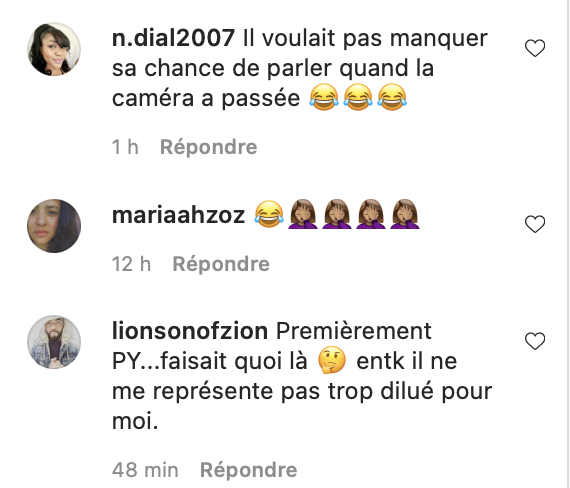Open lionsonofzion's profile picture
Image resolution: width=570 pixels, height=488 pixels.
(54, 342)
